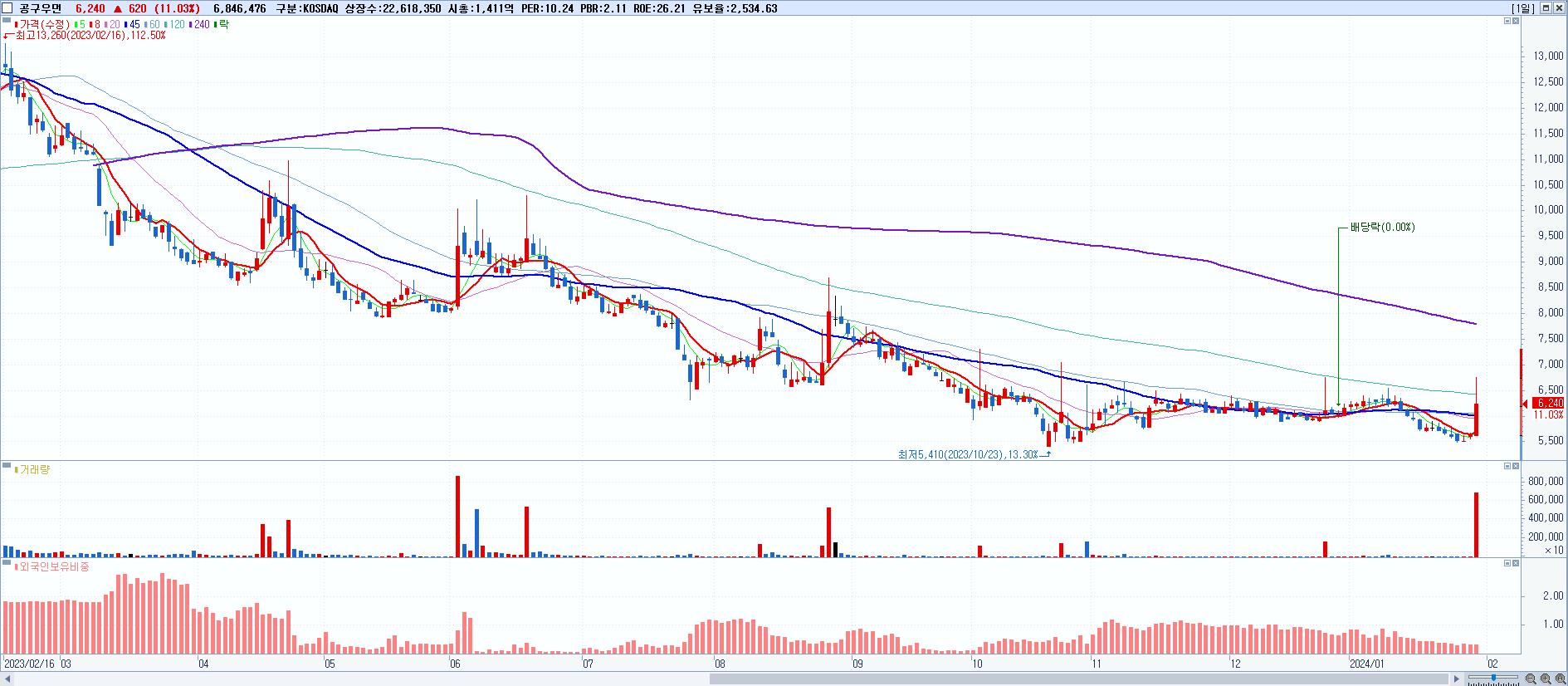Click the 외국인보유비중 indicator label
This screenshot has height=686, width=1568.
point(54,566)
